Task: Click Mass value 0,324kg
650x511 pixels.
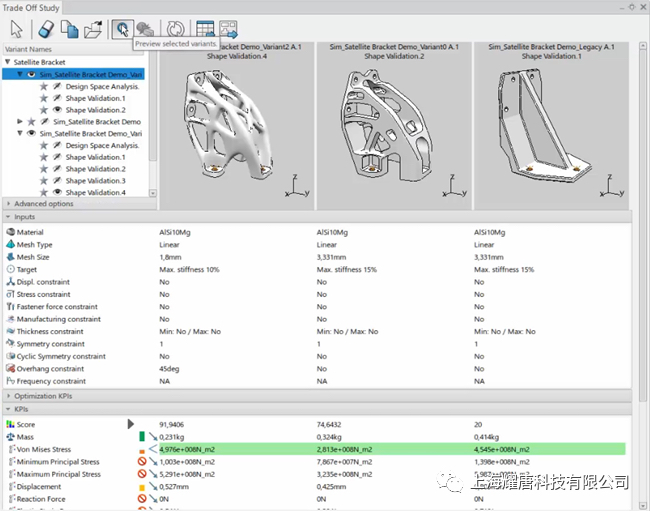Action: tap(329, 437)
